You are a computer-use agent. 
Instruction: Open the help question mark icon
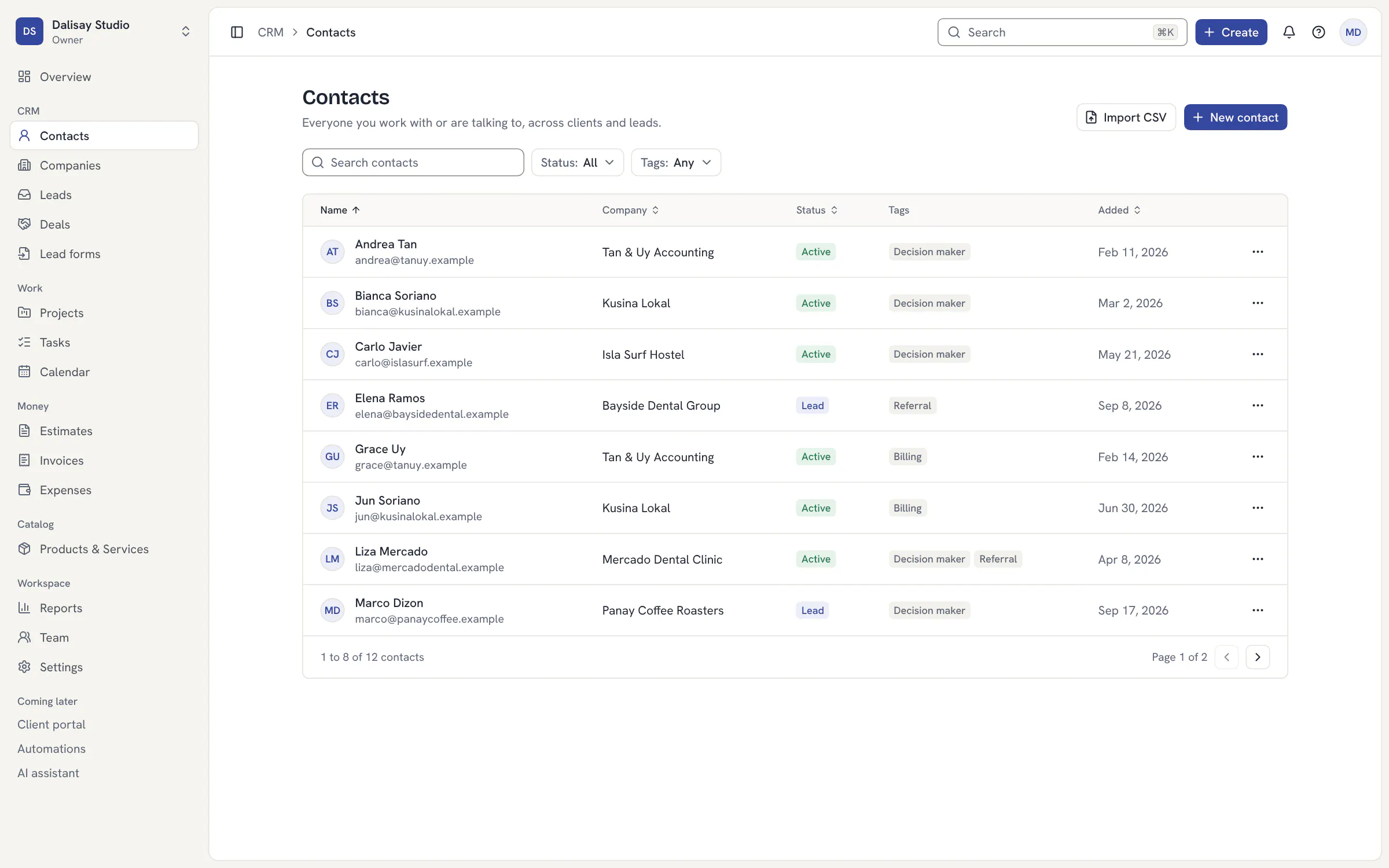coord(1318,32)
